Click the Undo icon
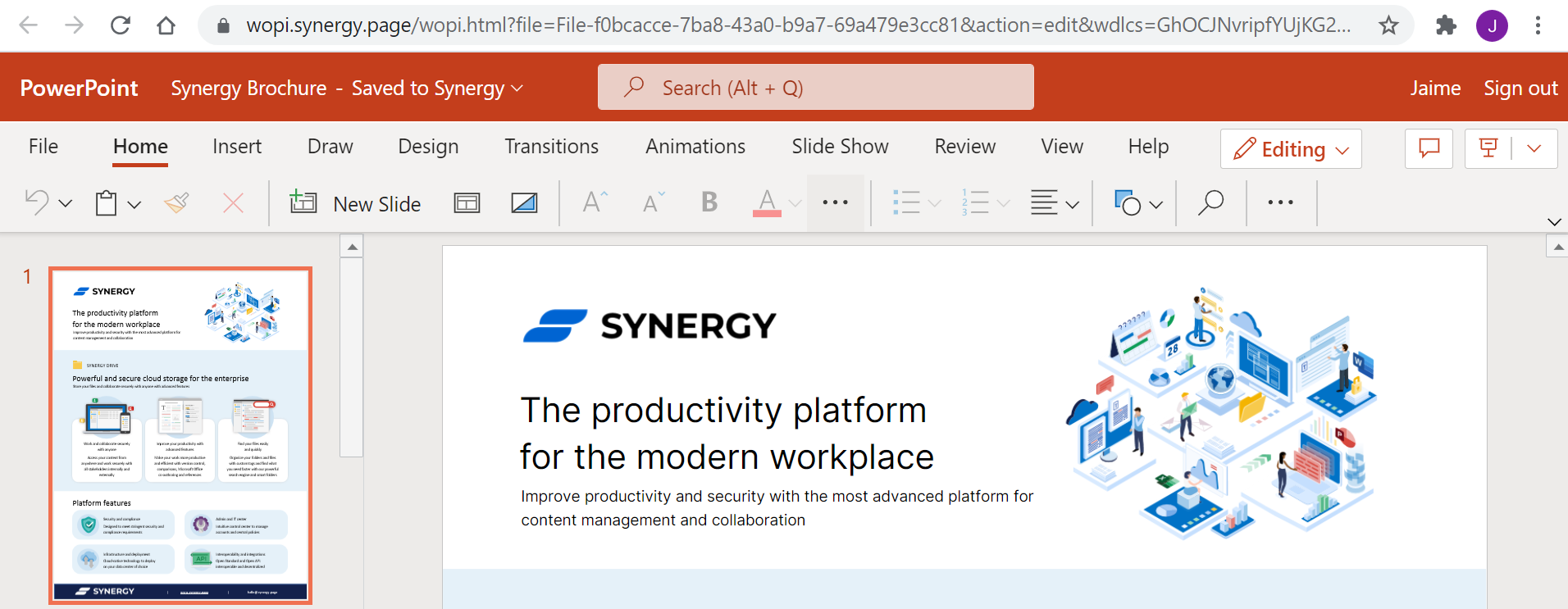 [37, 202]
